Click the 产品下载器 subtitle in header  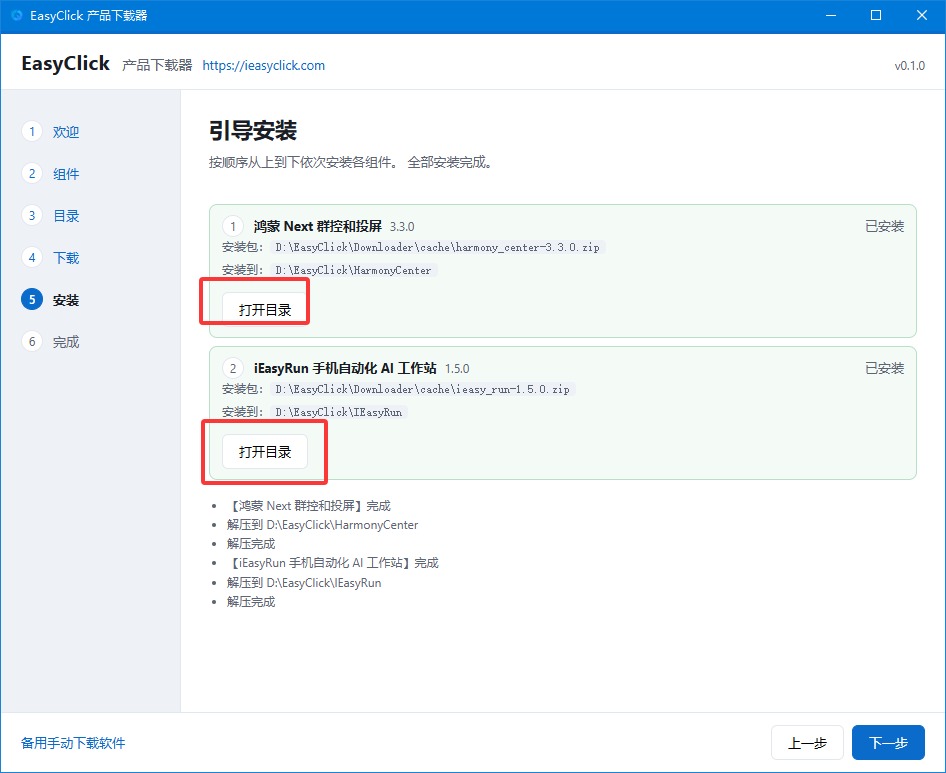[157, 65]
